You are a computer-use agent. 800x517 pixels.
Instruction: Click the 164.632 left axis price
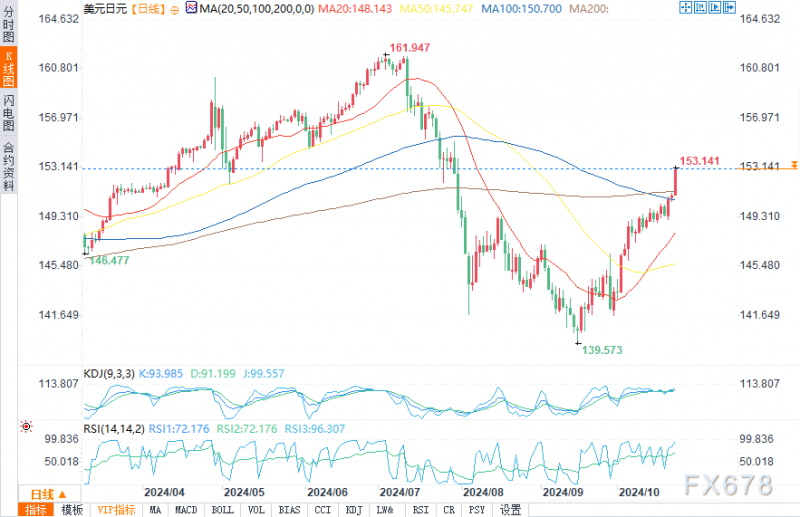pyautogui.click(x=59, y=19)
